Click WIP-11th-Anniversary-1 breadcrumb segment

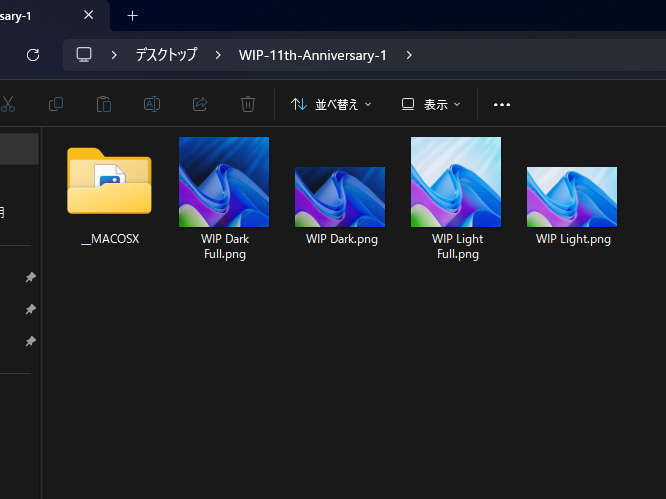tap(312, 55)
